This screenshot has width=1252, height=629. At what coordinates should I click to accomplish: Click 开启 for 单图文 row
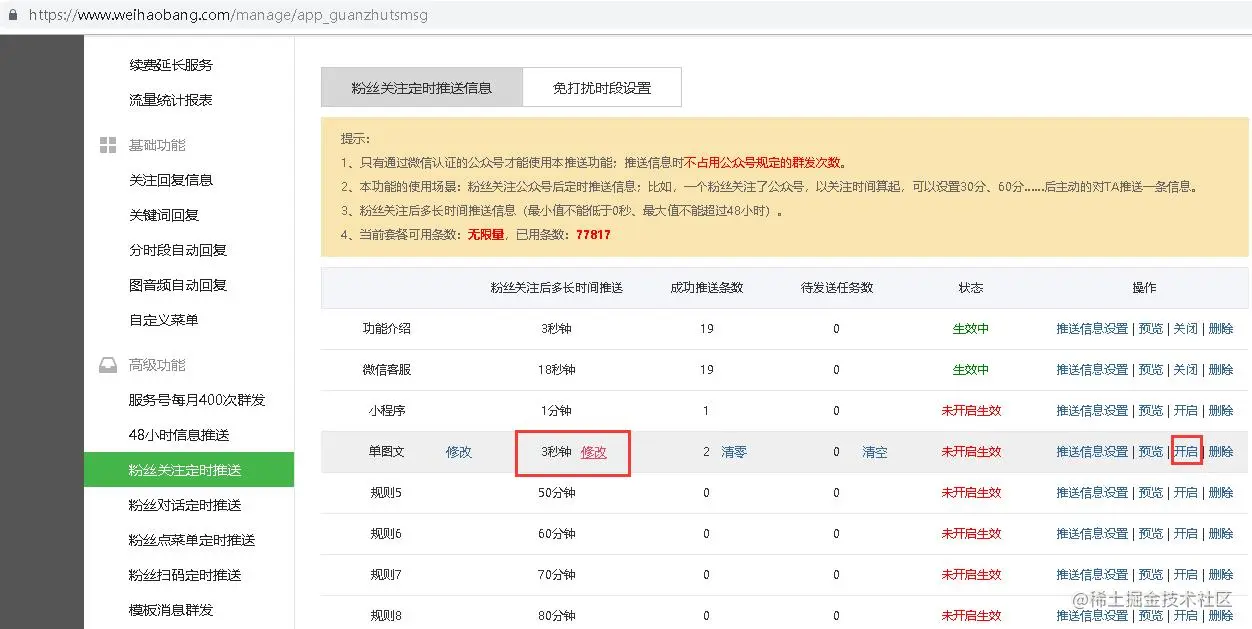pos(1186,451)
